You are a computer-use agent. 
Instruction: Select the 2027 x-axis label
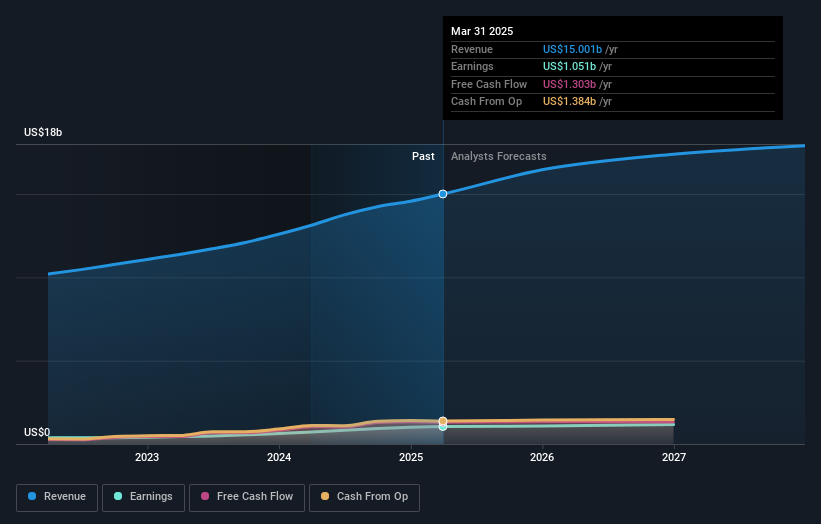coord(674,458)
